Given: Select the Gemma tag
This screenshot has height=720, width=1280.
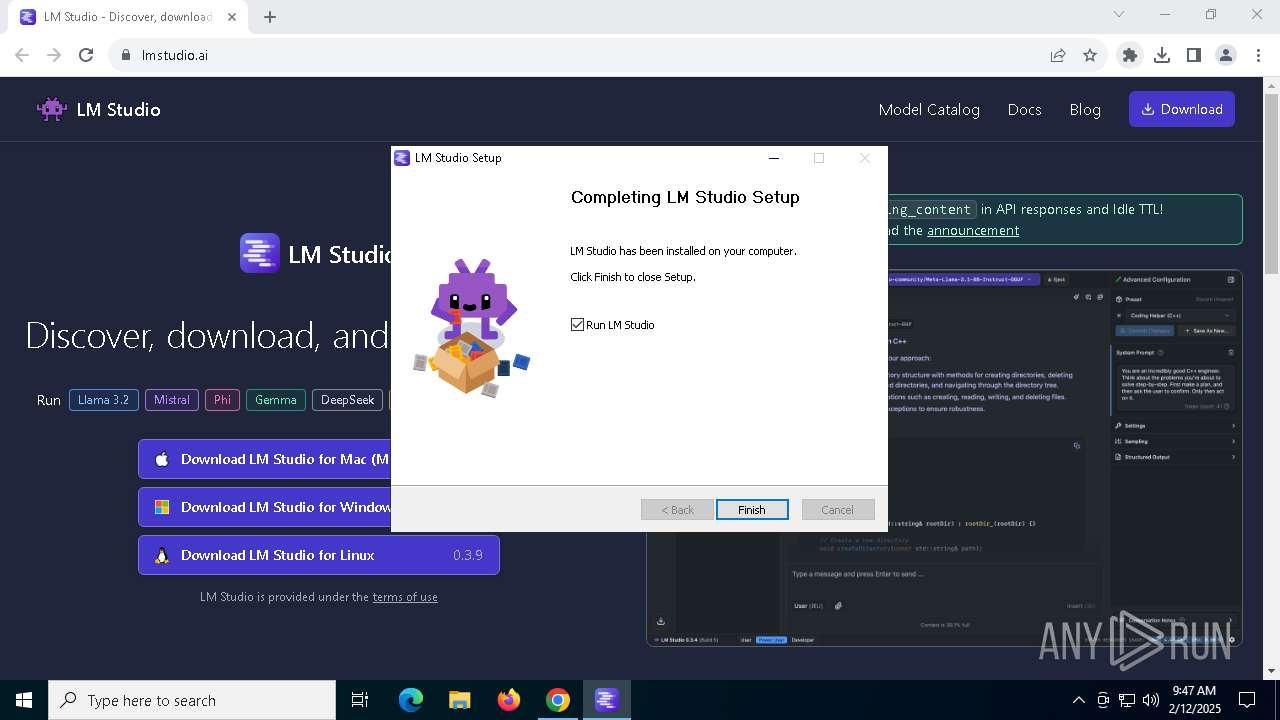Looking at the screenshot, I should [276, 400].
